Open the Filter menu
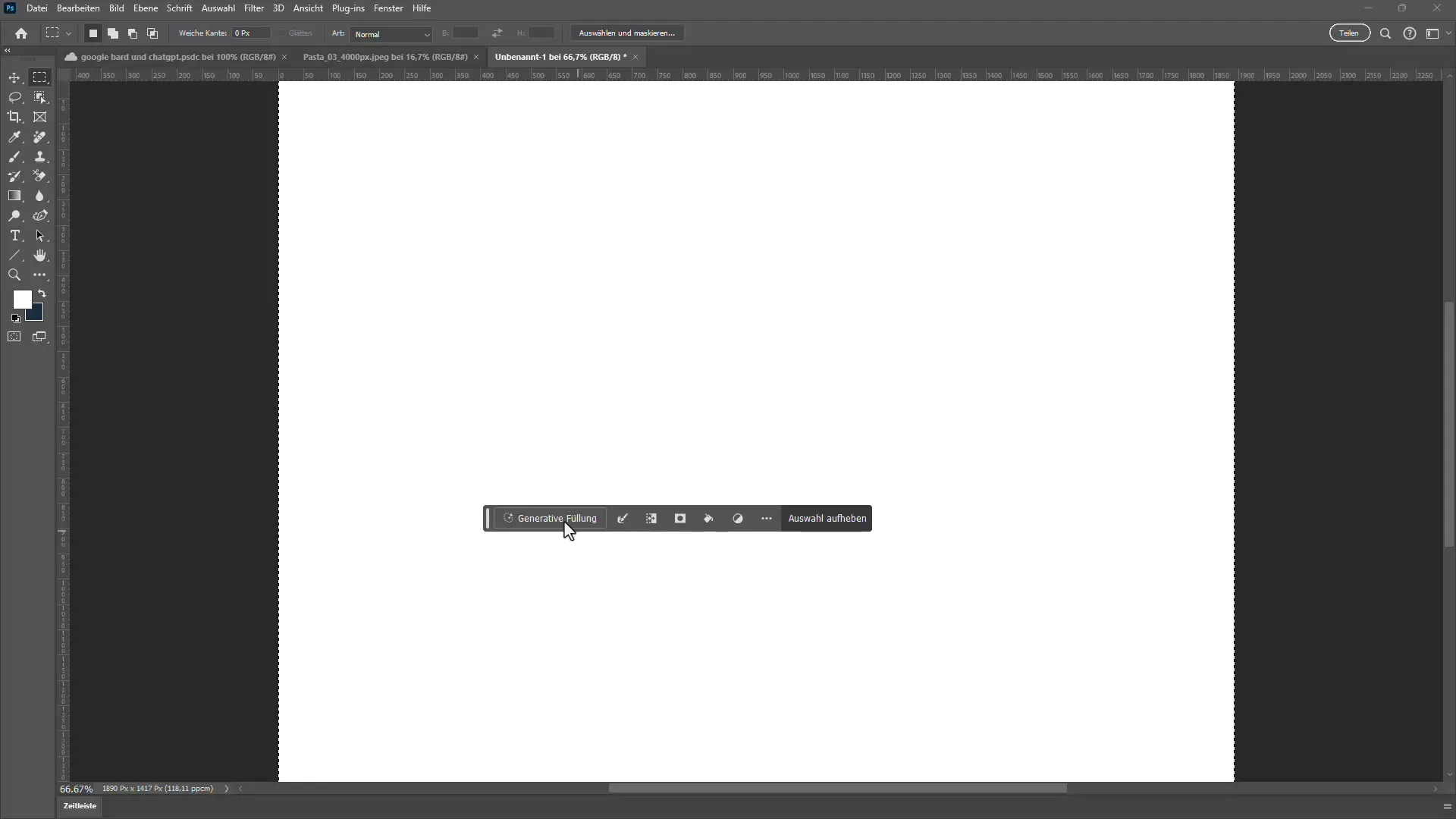Viewport: 1456px width, 819px height. point(253,8)
